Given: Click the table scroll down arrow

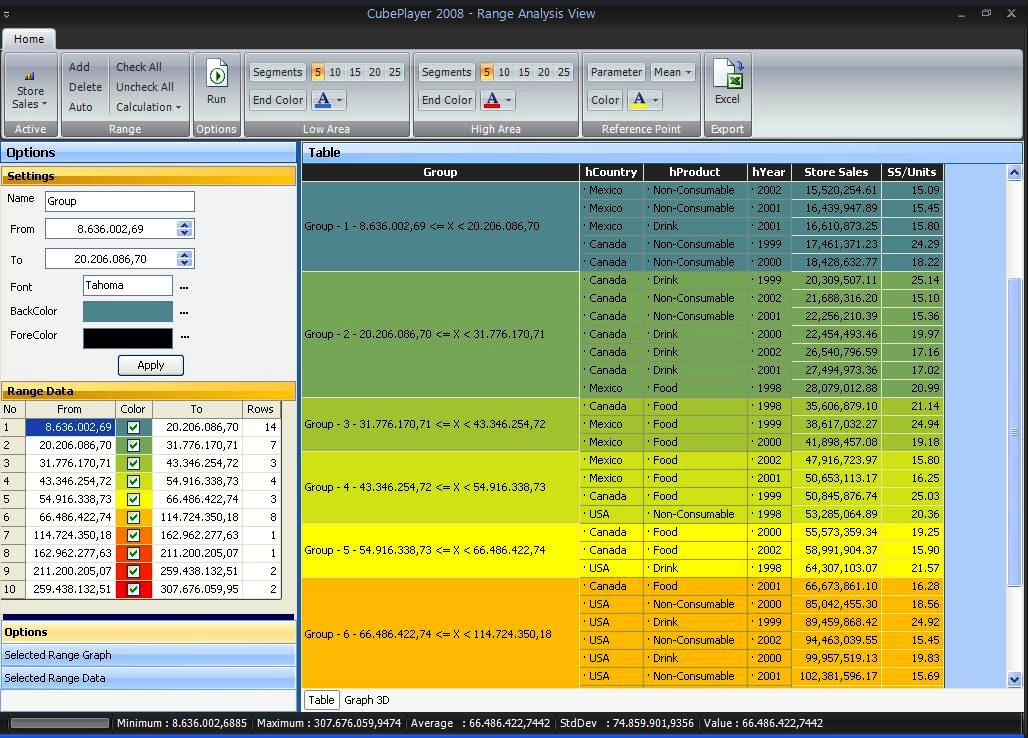Looking at the screenshot, I should [1014, 679].
